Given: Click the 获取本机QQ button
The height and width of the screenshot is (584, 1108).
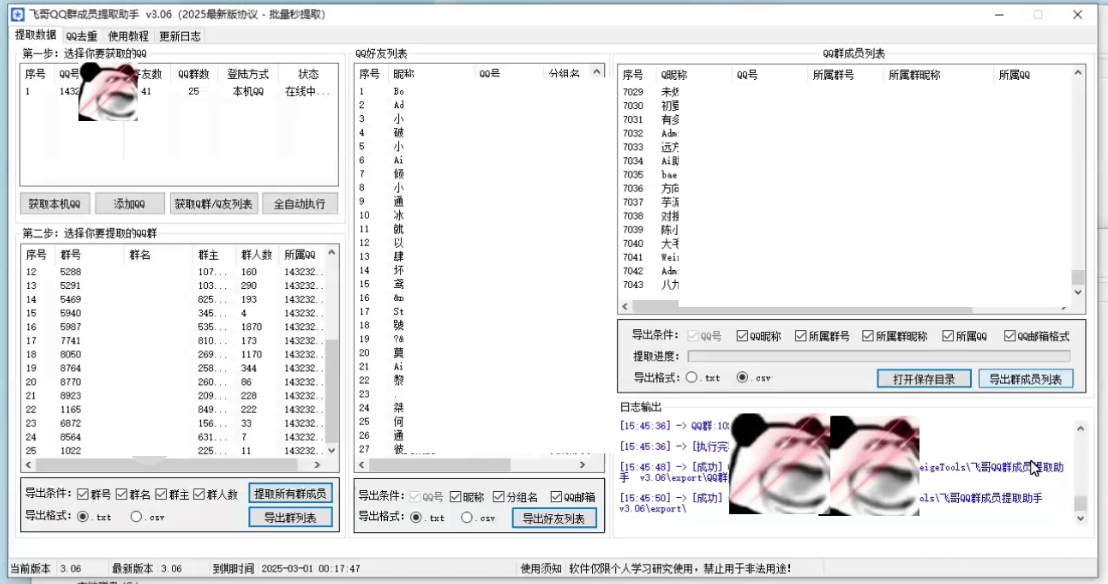Looking at the screenshot, I should pos(54,204).
